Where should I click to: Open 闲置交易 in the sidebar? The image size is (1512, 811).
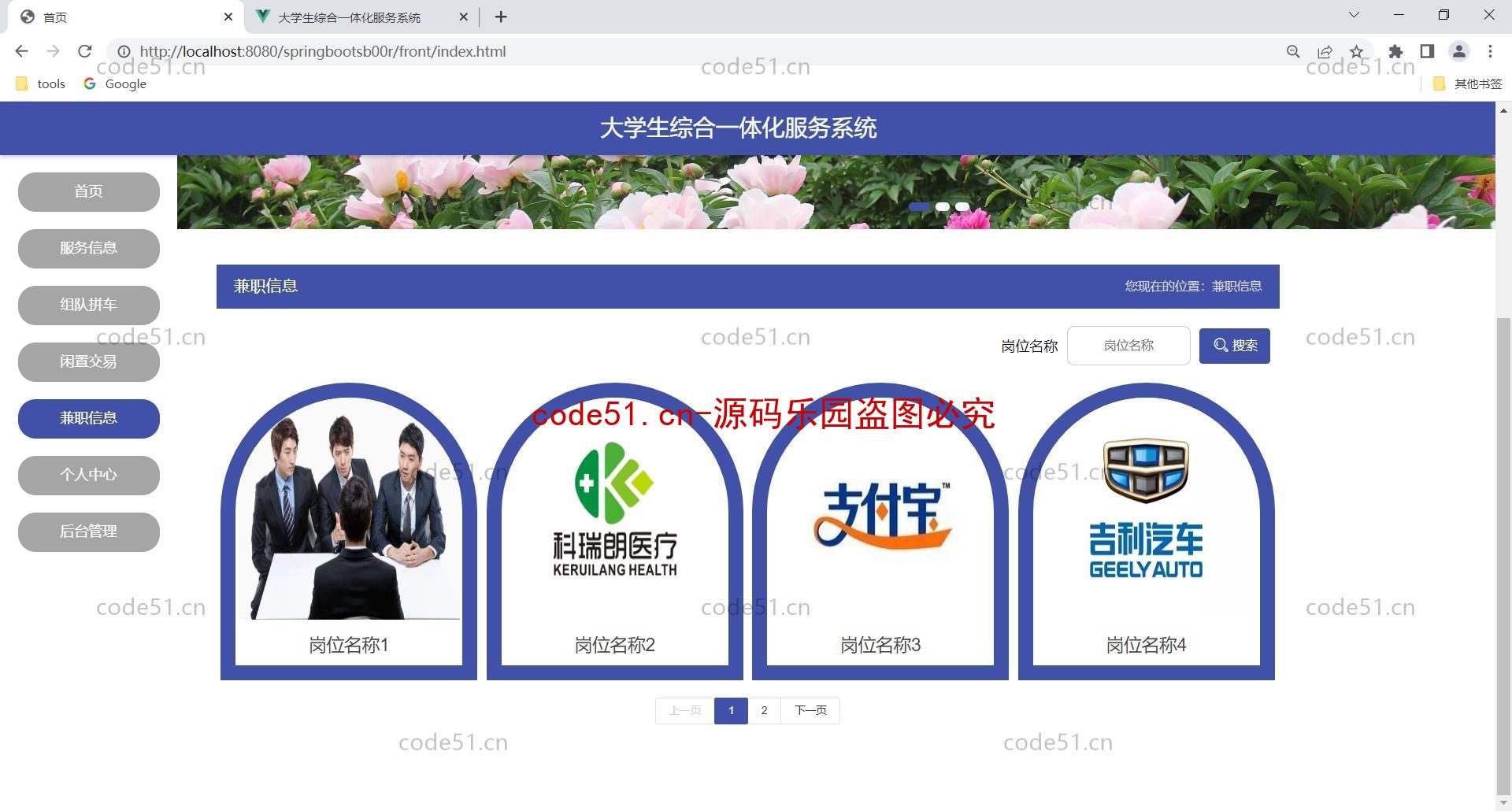click(x=89, y=362)
